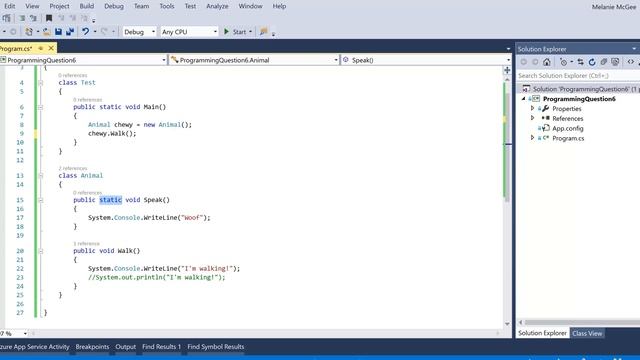Click the View Code icon in Solution Explorer
Image resolution: width=640 pixels, height=360 pixels.
(x=631, y=62)
